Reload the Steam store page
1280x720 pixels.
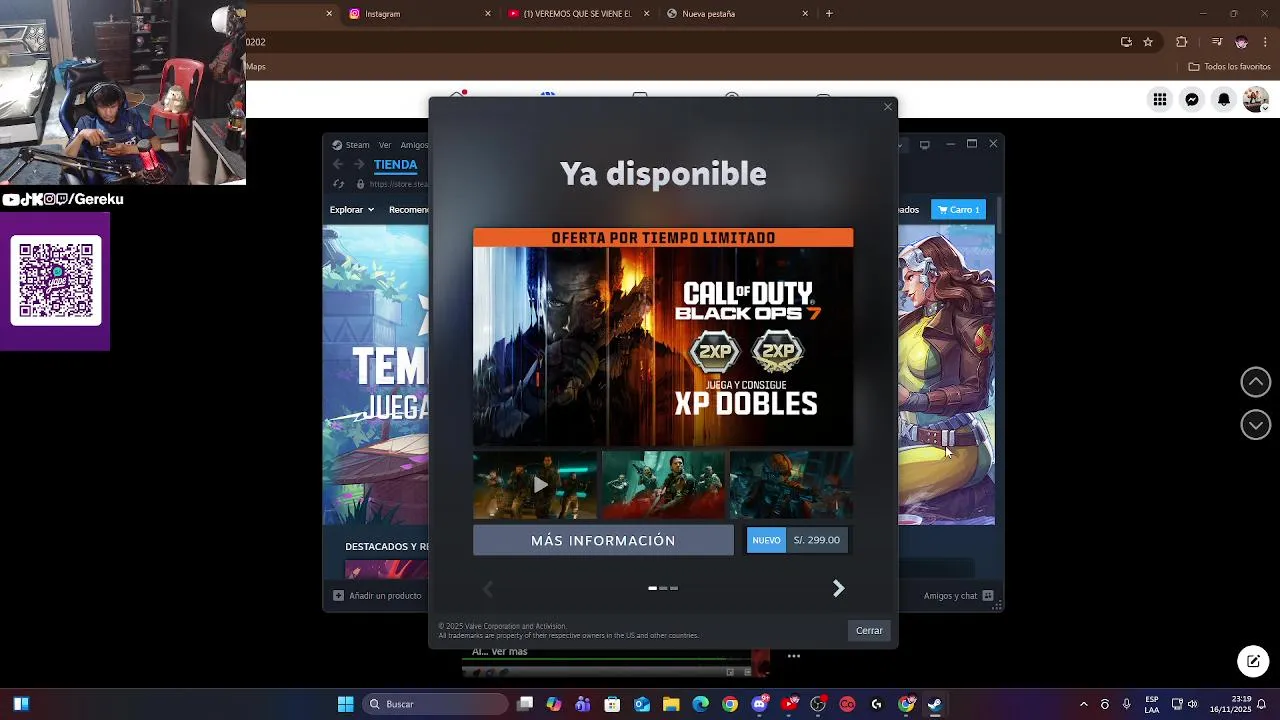point(339,184)
